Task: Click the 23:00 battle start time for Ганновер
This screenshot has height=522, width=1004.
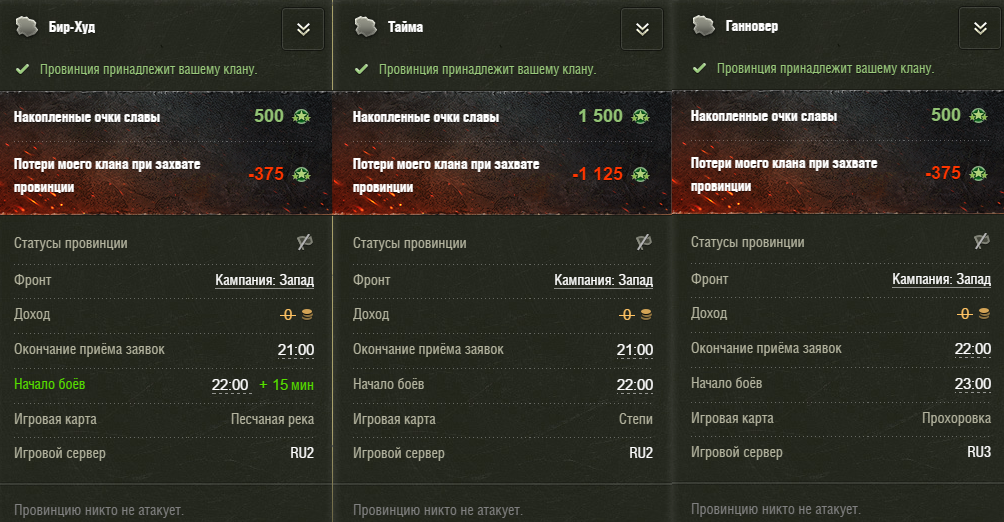Action: point(973,384)
